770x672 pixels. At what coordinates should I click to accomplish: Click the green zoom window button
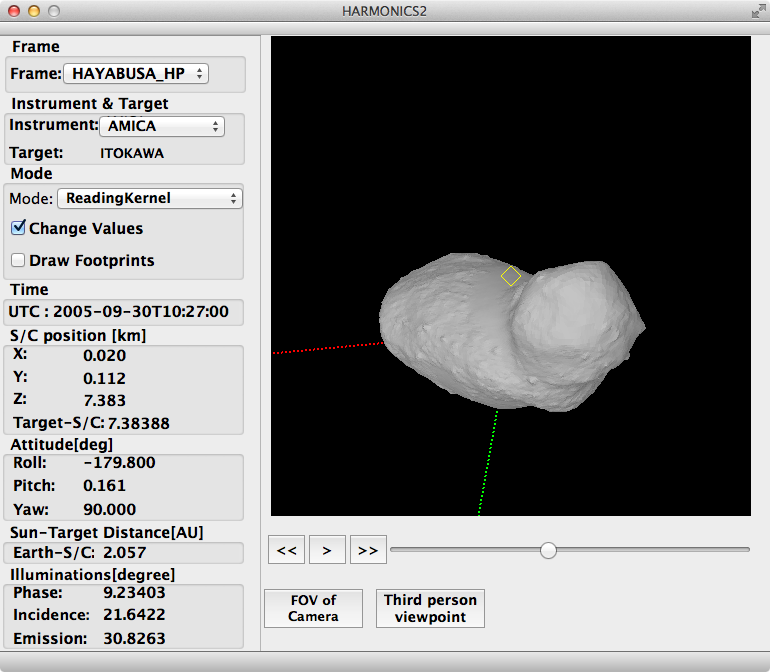tap(53, 11)
